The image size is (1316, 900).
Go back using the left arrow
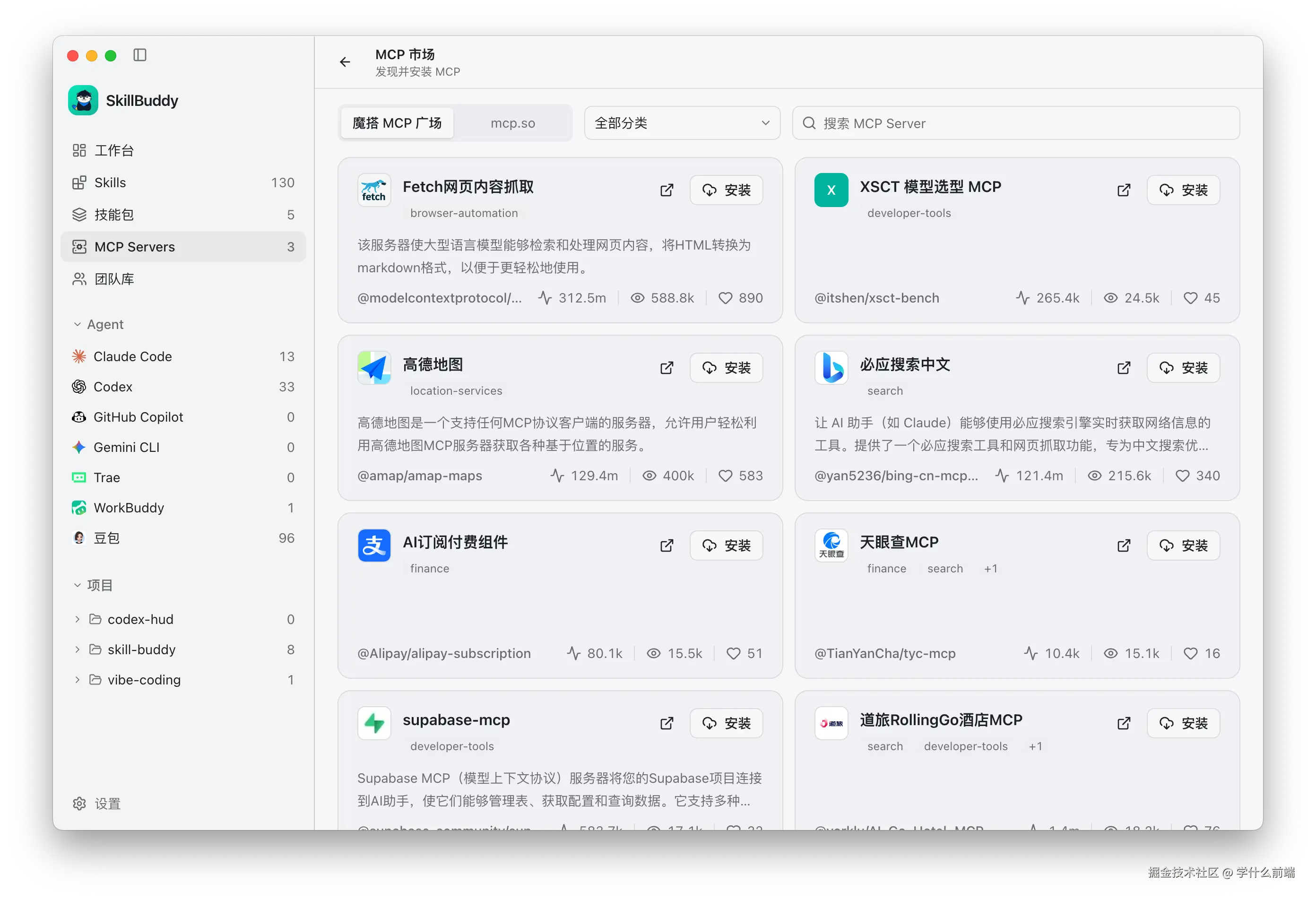pos(345,62)
